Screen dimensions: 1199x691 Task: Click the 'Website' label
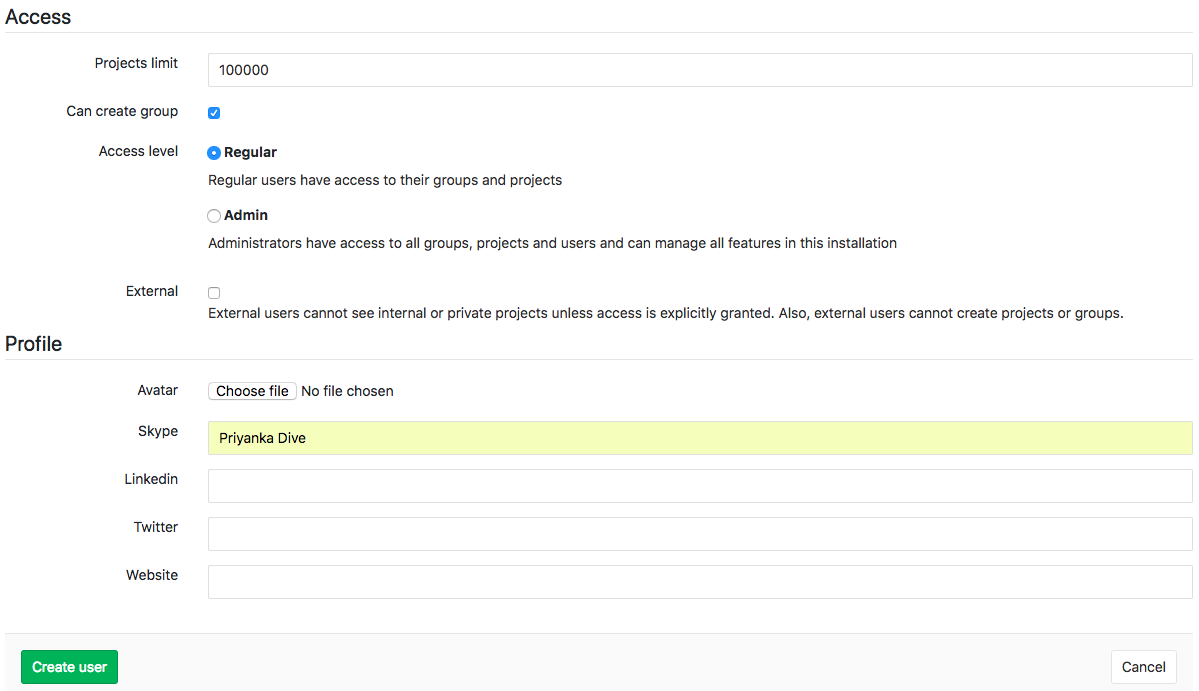coord(152,575)
